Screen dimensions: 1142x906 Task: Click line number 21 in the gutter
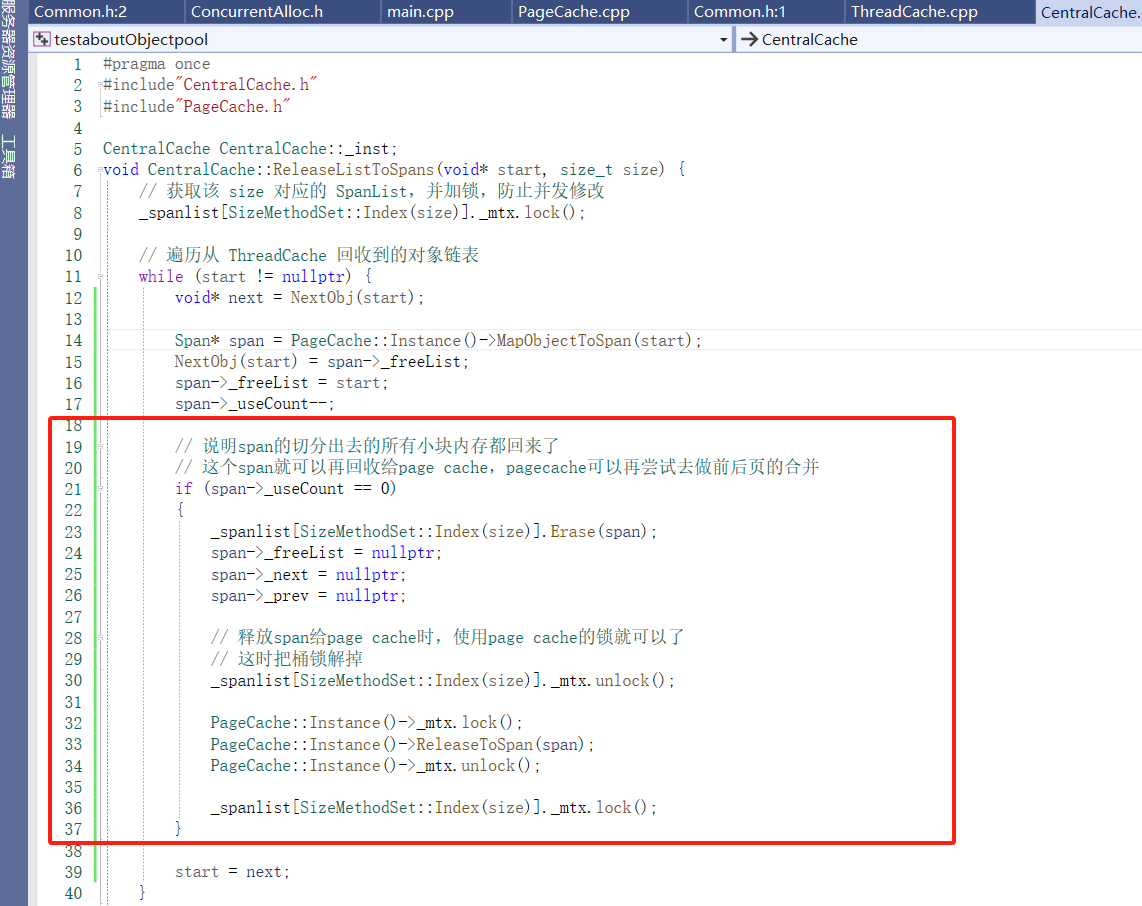tap(74, 489)
